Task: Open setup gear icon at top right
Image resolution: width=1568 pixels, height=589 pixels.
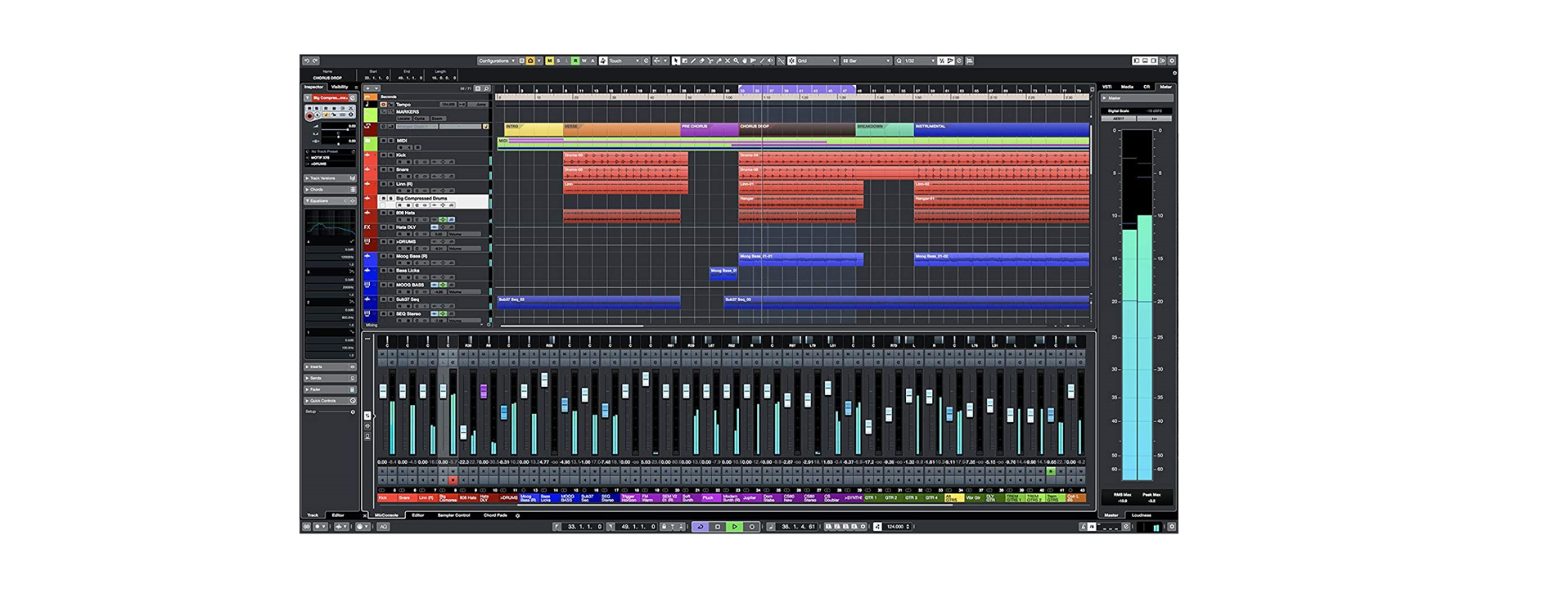Action: point(1172,61)
